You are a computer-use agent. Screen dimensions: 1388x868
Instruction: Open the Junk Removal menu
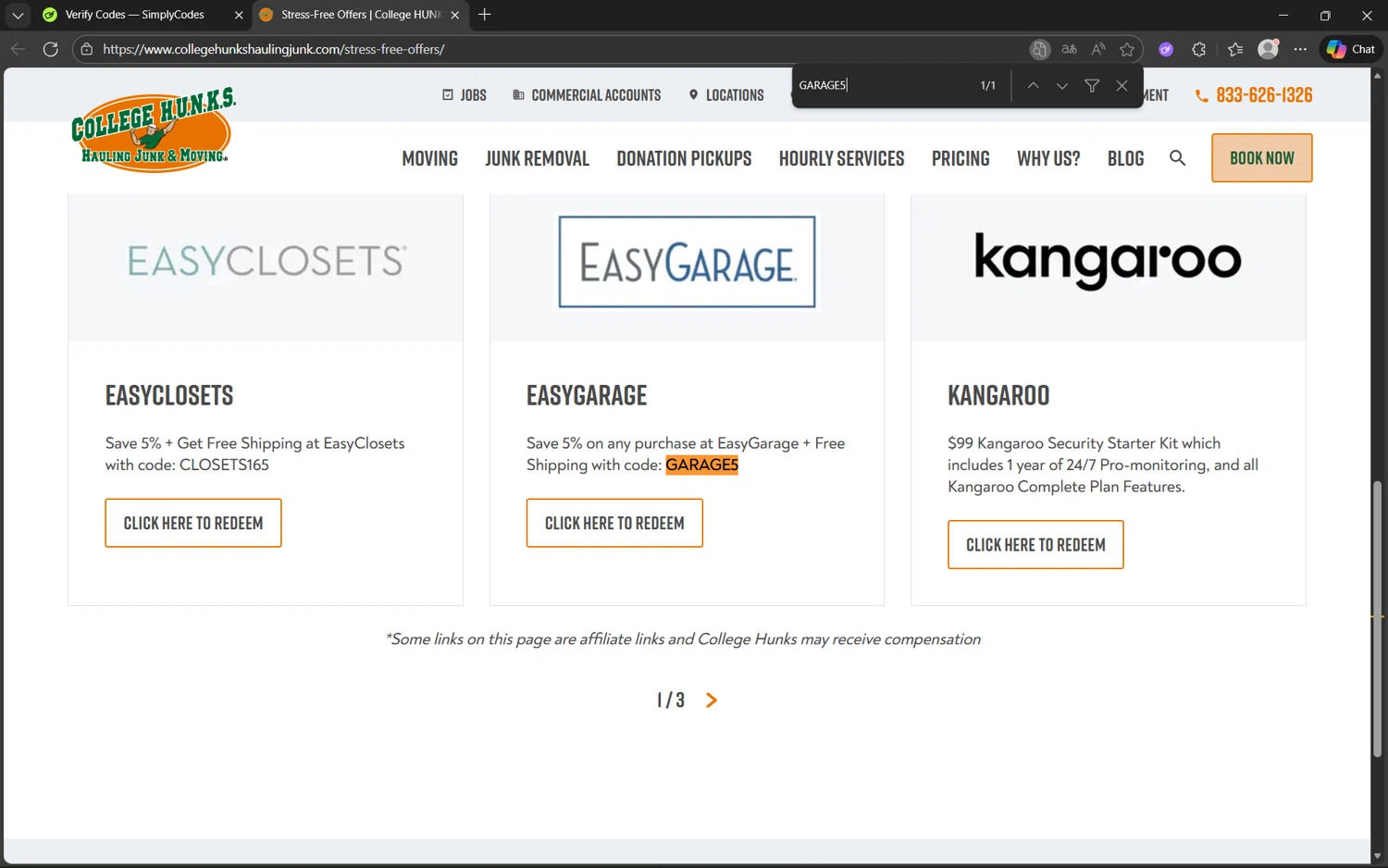click(x=538, y=158)
